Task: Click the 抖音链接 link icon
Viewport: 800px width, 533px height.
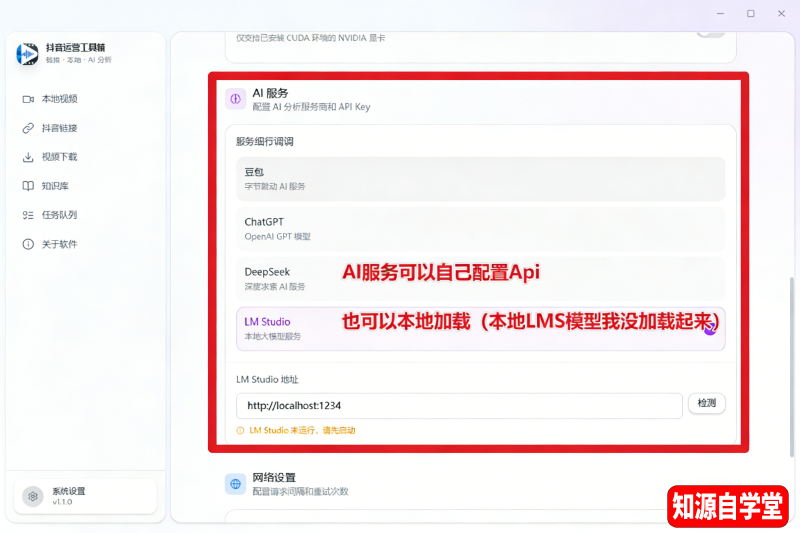Action: [29, 128]
